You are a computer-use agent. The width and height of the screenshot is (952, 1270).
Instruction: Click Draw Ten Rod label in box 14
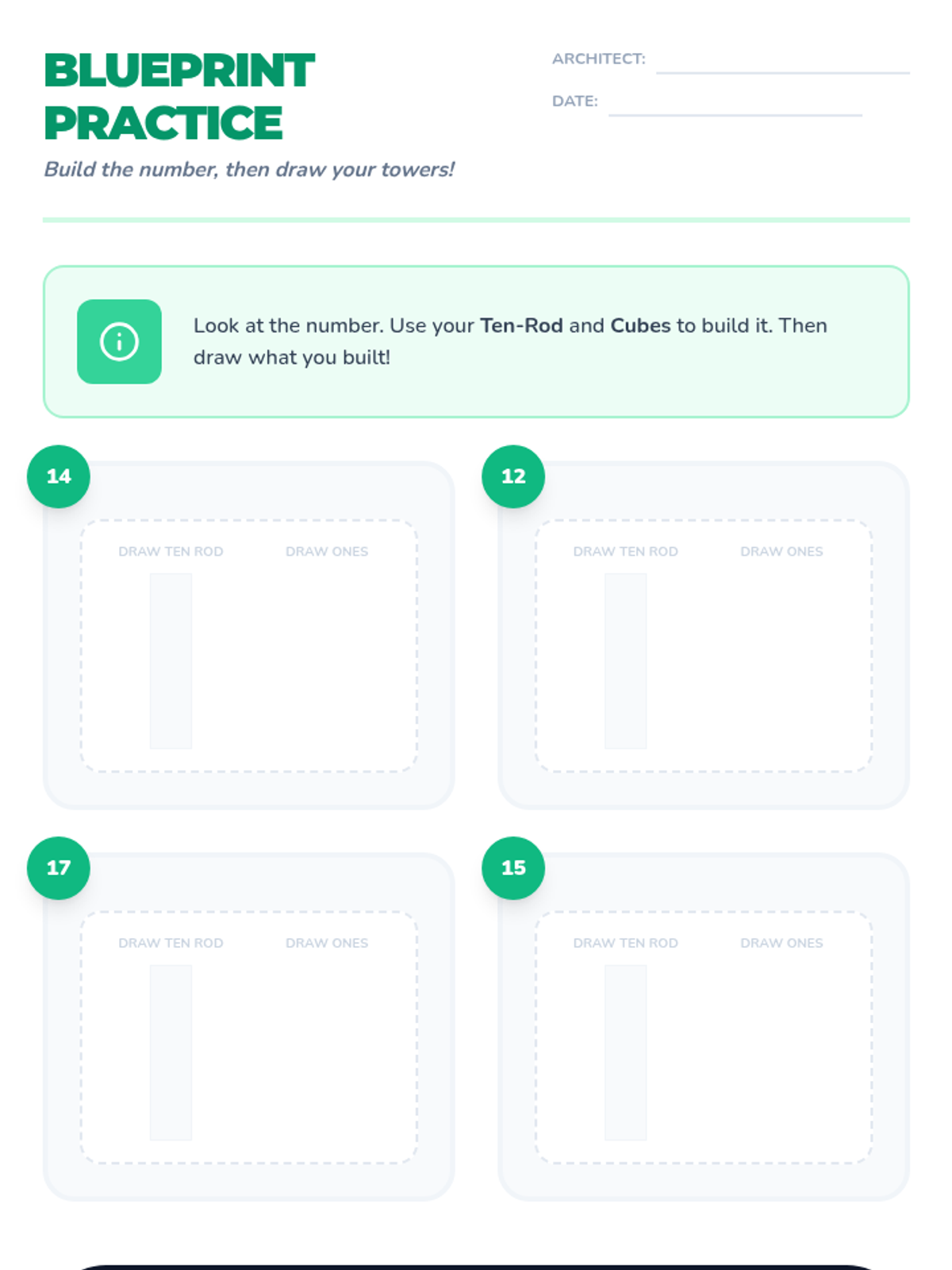(171, 552)
